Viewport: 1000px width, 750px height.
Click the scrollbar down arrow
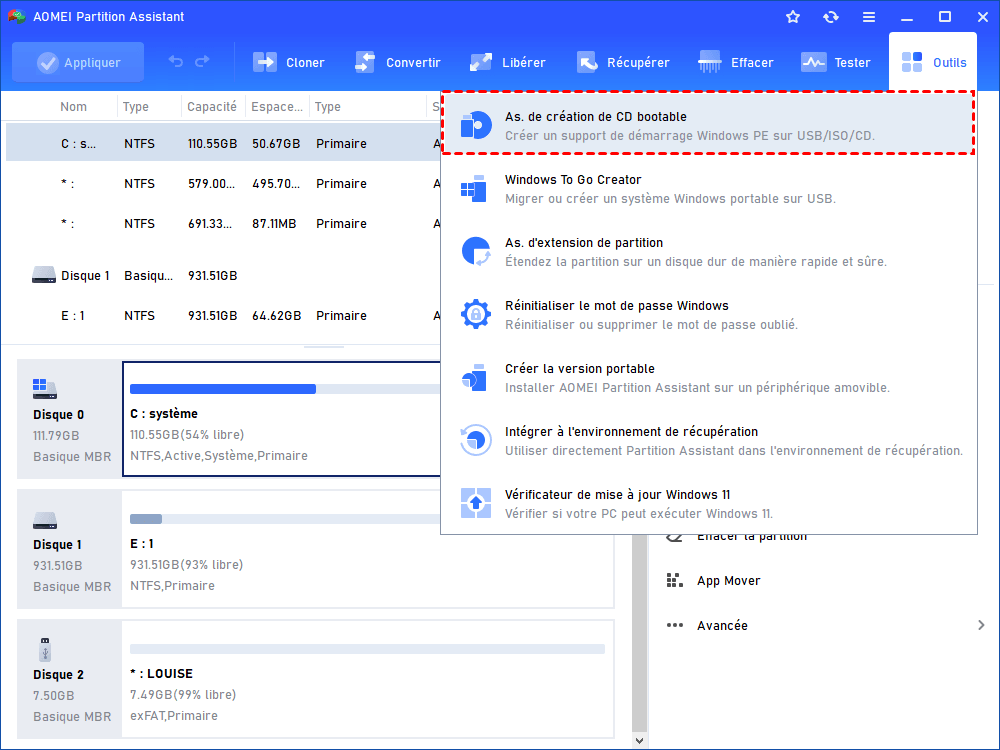[x=640, y=740]
